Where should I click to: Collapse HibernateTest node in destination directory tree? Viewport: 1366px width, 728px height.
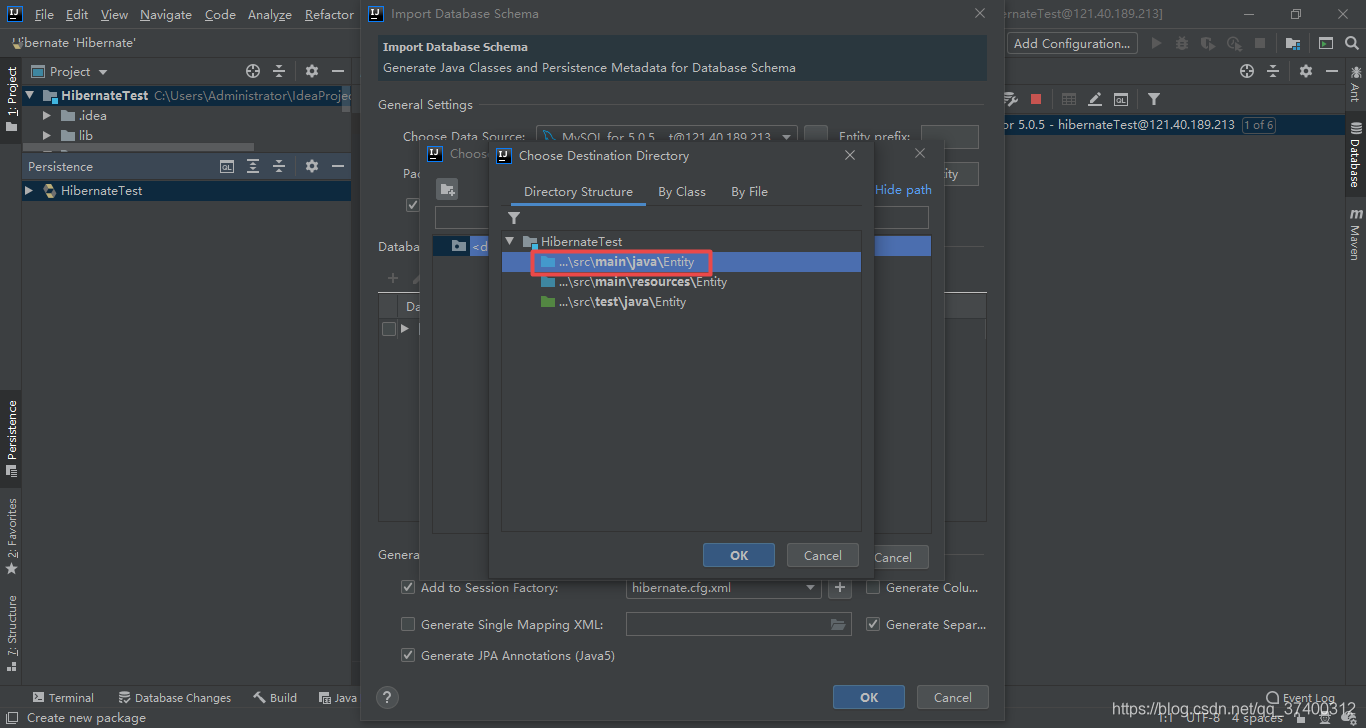510,242
